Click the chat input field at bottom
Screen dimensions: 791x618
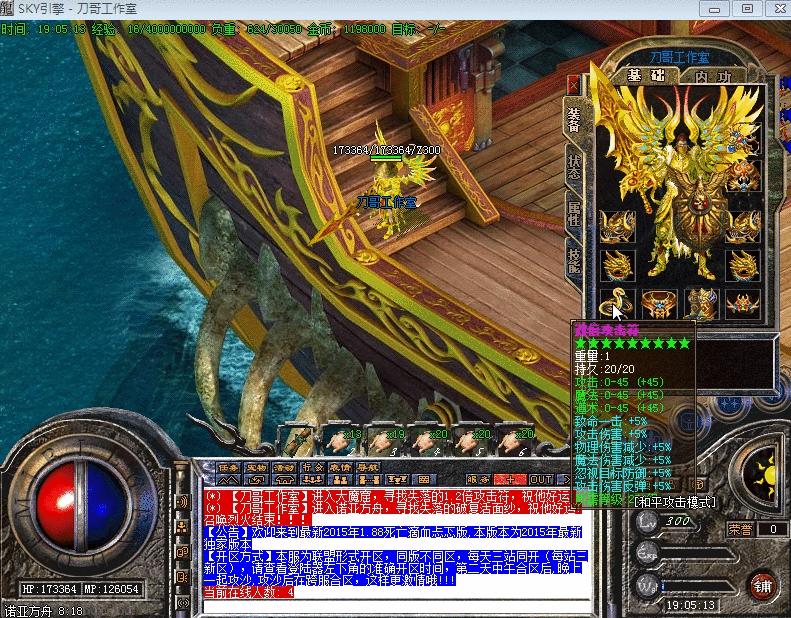coord(396,606)
